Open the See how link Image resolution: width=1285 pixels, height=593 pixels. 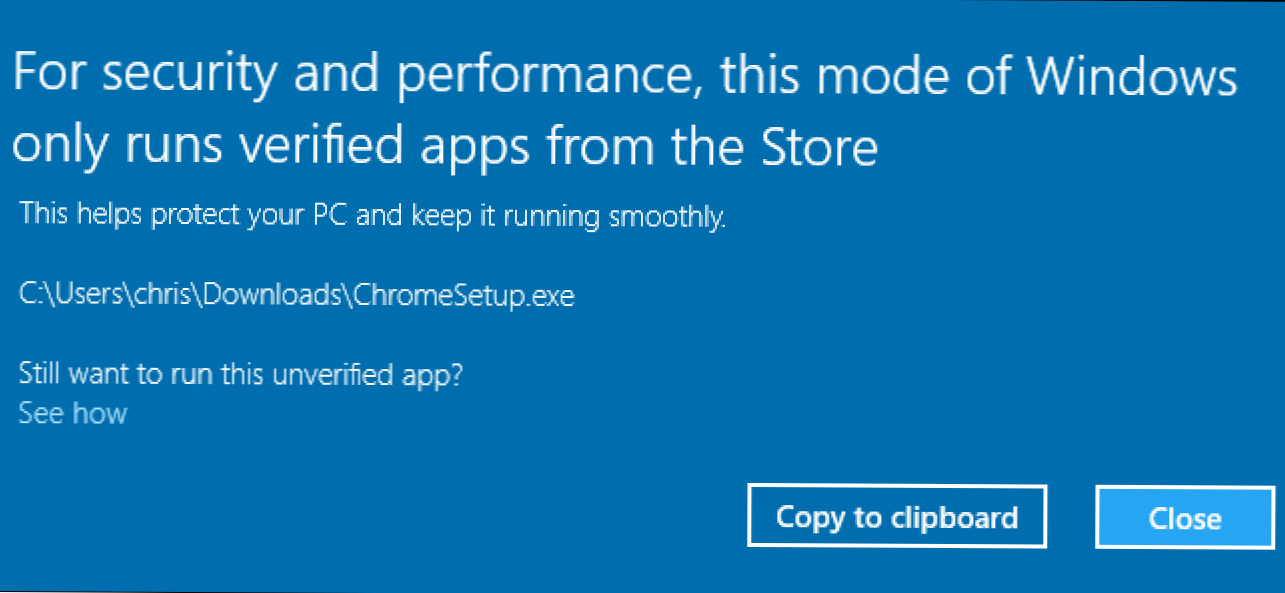(73, 413)
